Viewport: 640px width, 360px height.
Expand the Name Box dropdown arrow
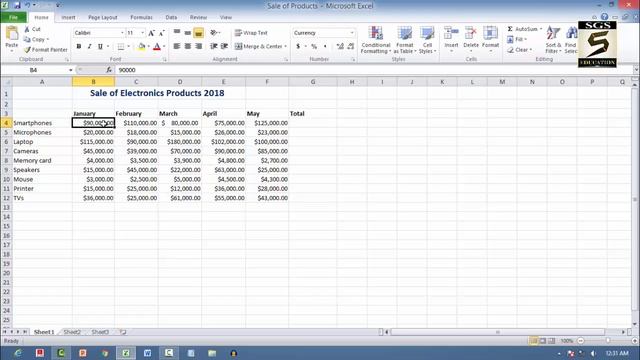tap(71, 70)
